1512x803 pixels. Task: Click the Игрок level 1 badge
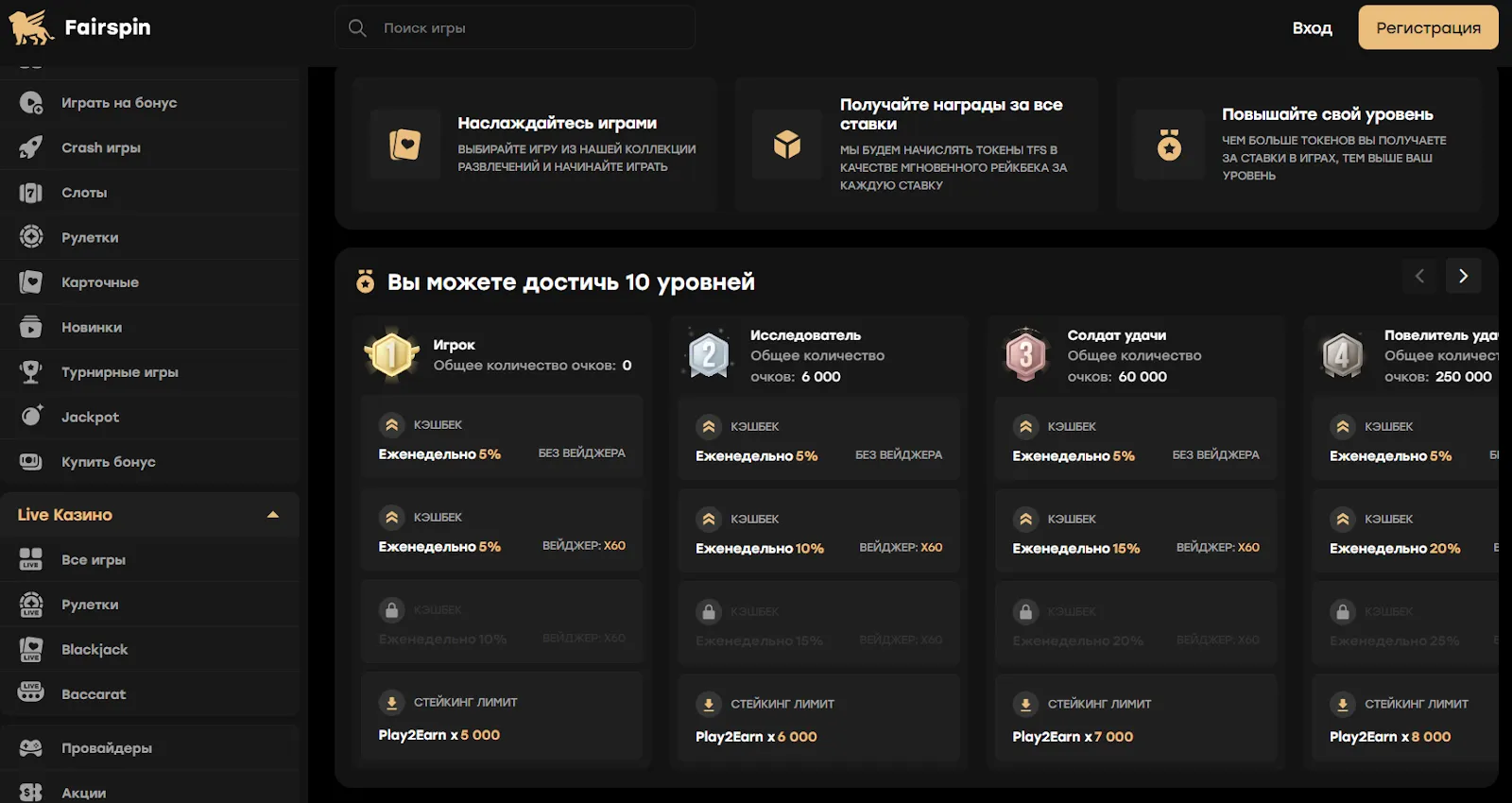point(391,355)
